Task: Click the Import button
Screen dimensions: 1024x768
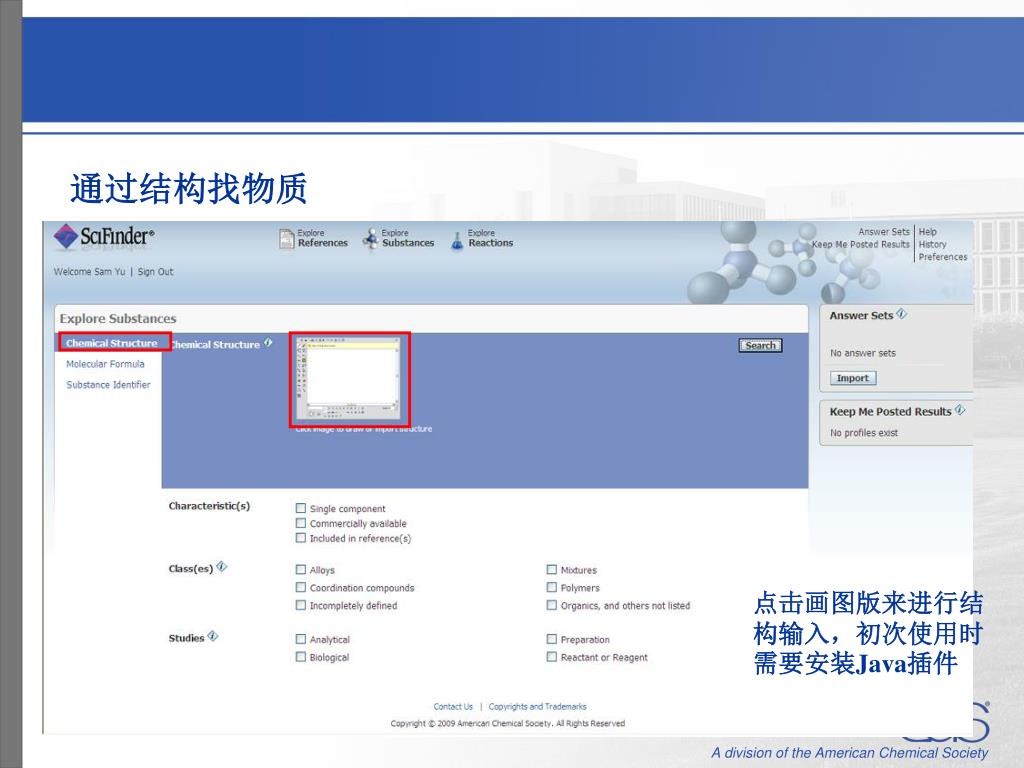Action: click(853, 378)
